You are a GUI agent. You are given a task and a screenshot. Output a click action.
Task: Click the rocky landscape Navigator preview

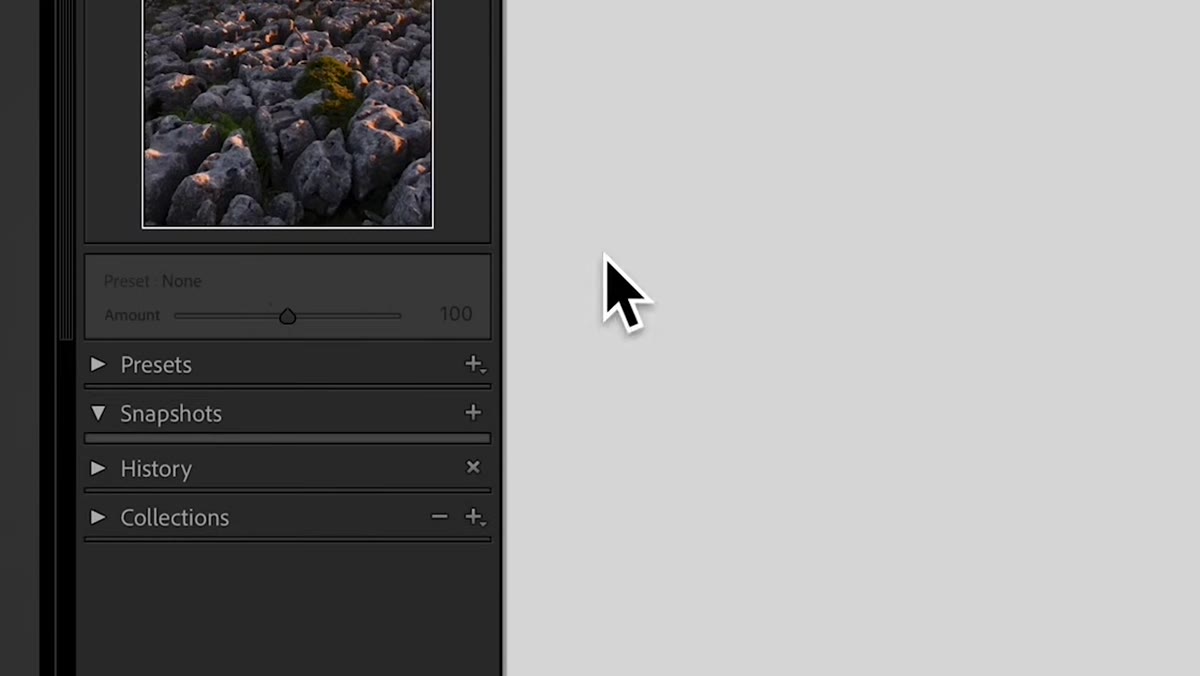pos(288,113)
